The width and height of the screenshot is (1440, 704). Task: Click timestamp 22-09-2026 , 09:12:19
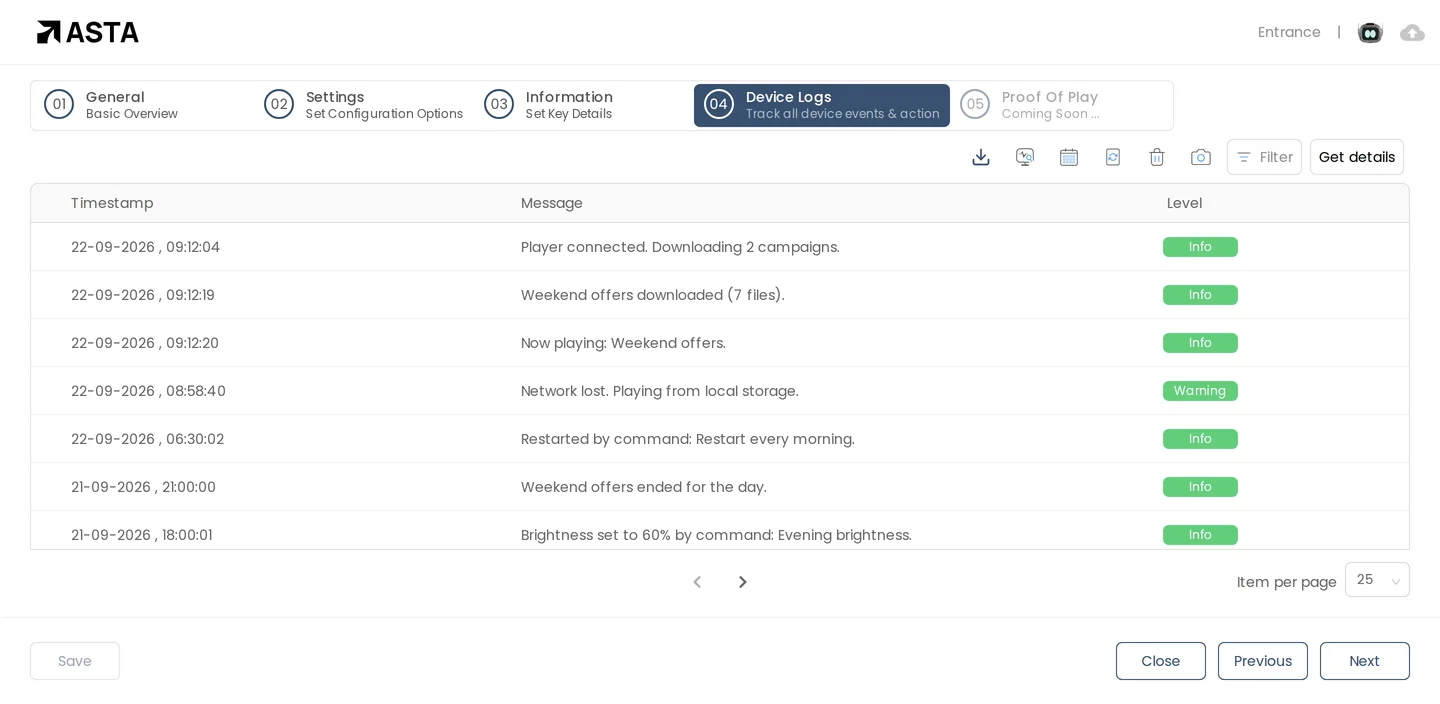point(143,295)
